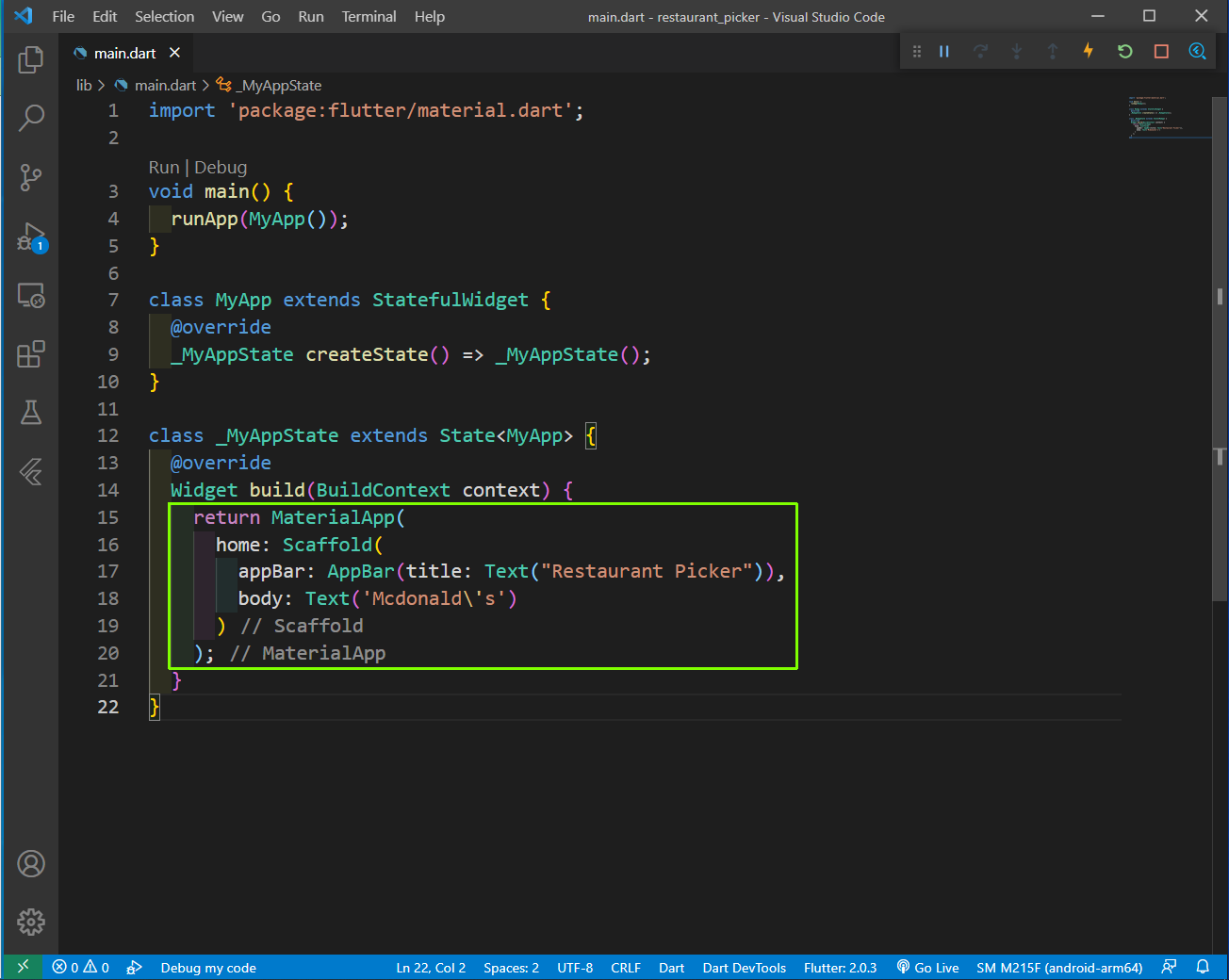Restart the debug session

1124,51
